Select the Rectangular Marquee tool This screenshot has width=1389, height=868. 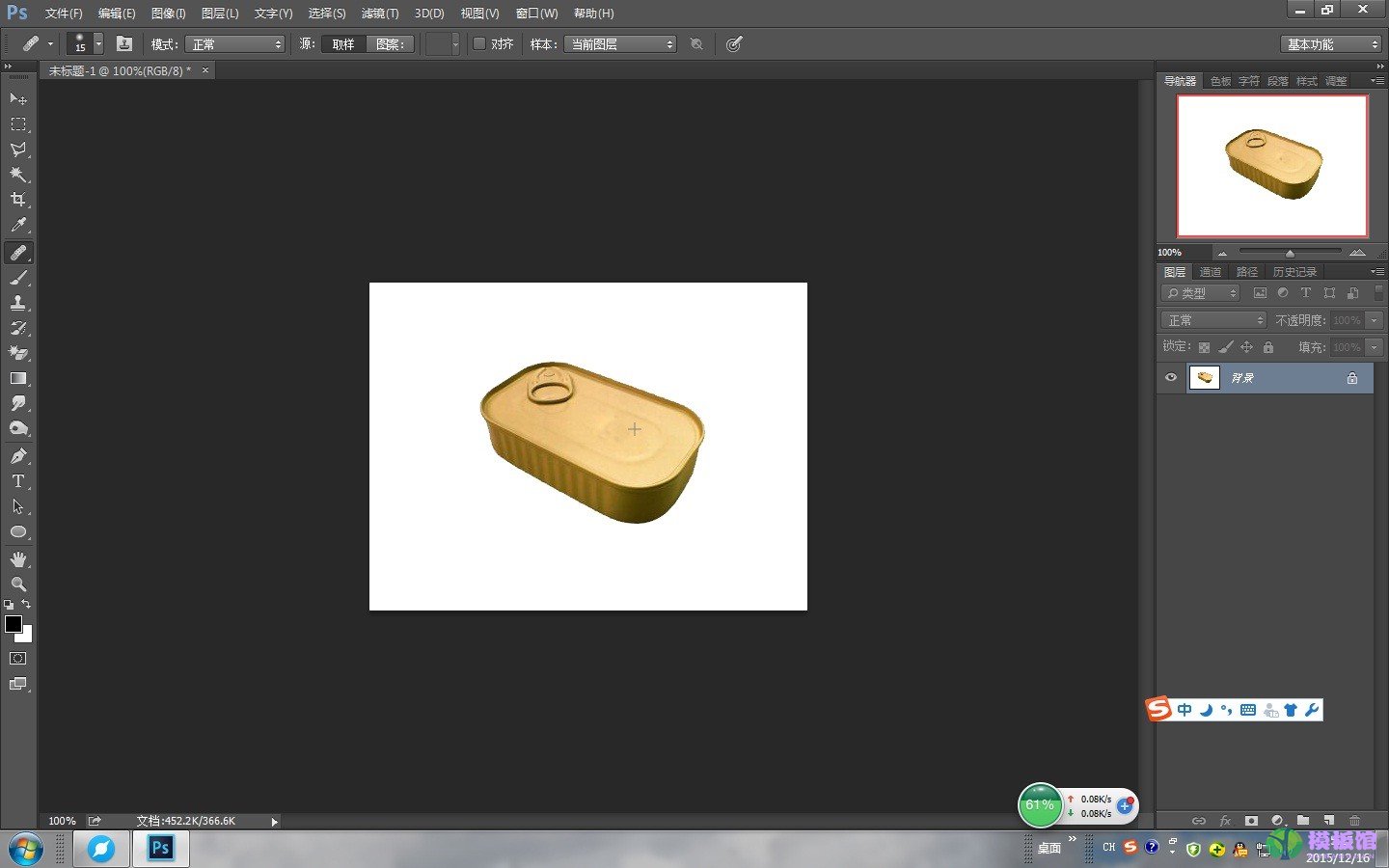pyautogui.click(x=18, y=124)
